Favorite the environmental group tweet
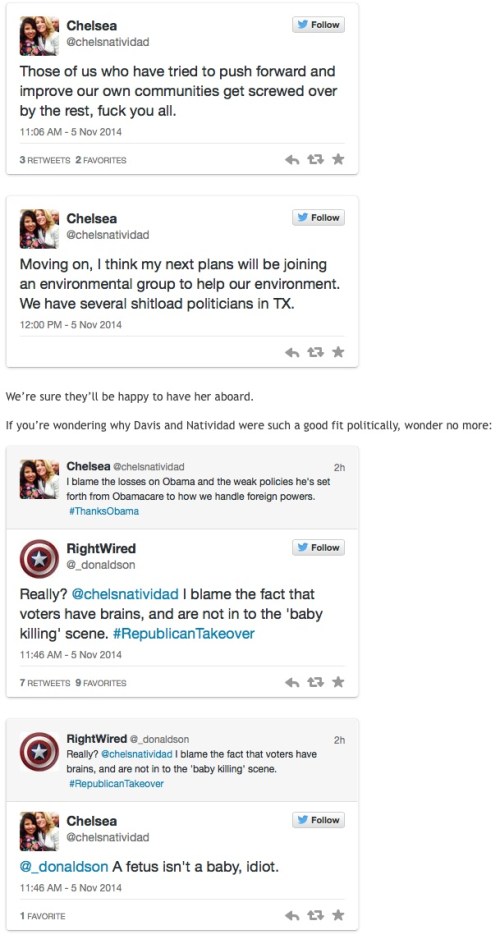Screen dimensions: 500x939 click(x=338, y=352)
